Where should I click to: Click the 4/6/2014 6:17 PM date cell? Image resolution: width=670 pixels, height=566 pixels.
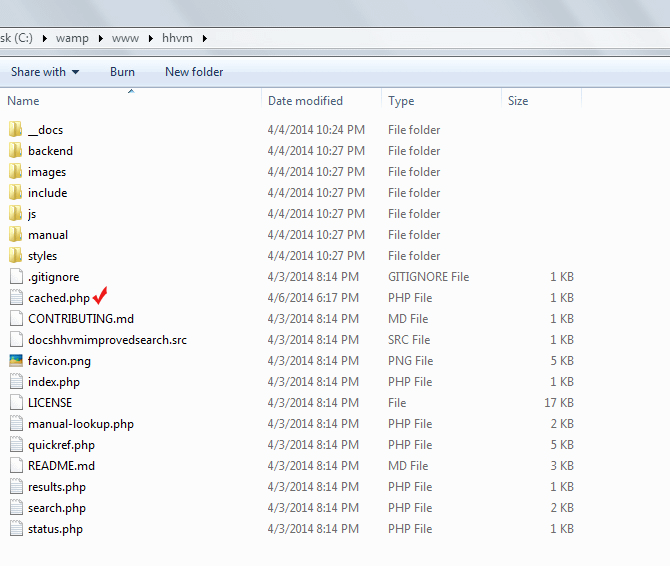(313, 298)
